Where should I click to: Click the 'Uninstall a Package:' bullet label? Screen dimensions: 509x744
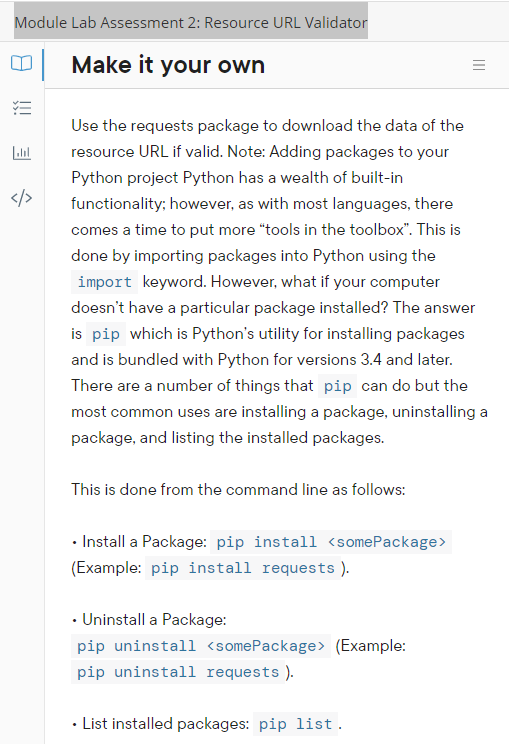154,619
